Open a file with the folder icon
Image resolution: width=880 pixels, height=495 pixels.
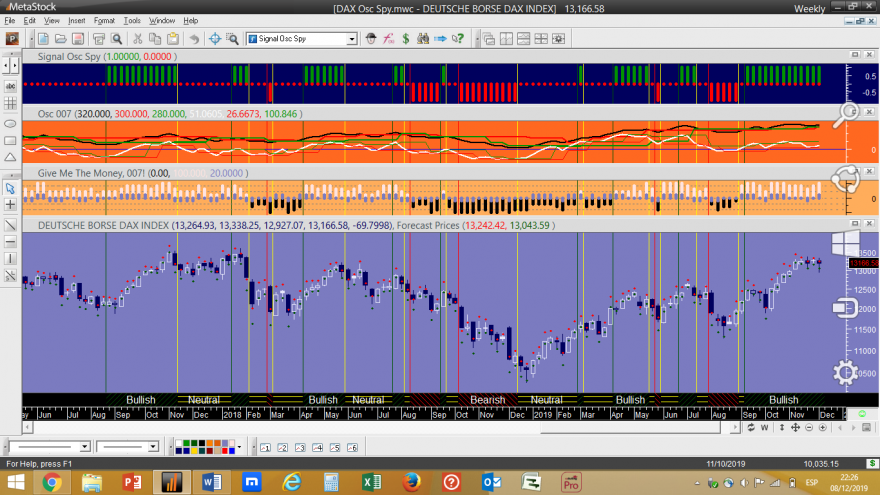[61, 39]
